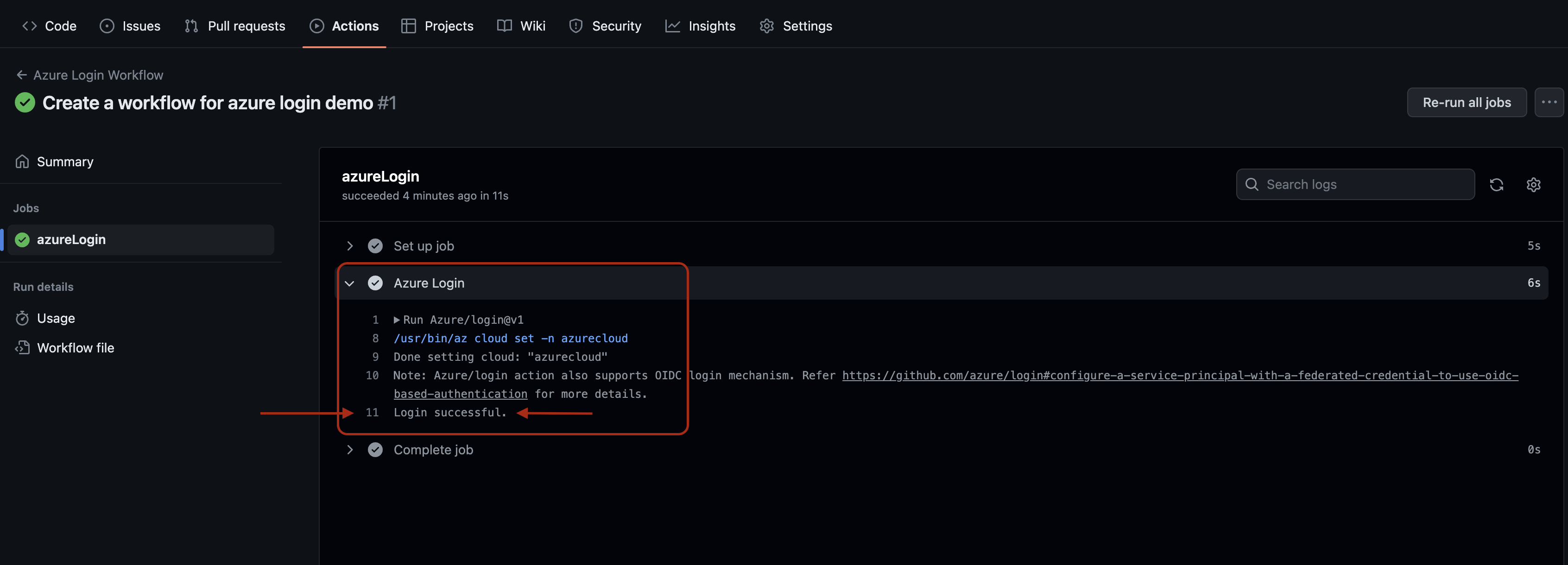Screen dimensions: 1568x565
Task: Click the magnifier icon in Search logs
Action: (x=1252, y=184)
